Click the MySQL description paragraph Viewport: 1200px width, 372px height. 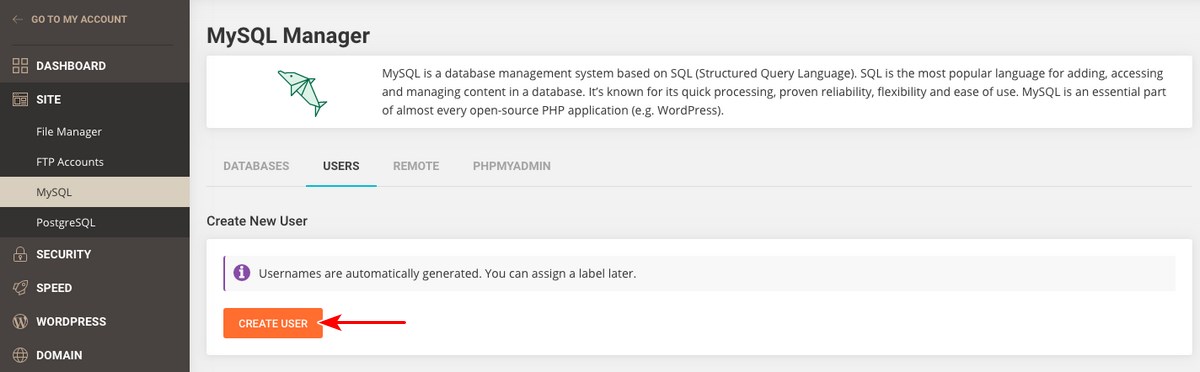click(775, 92)
